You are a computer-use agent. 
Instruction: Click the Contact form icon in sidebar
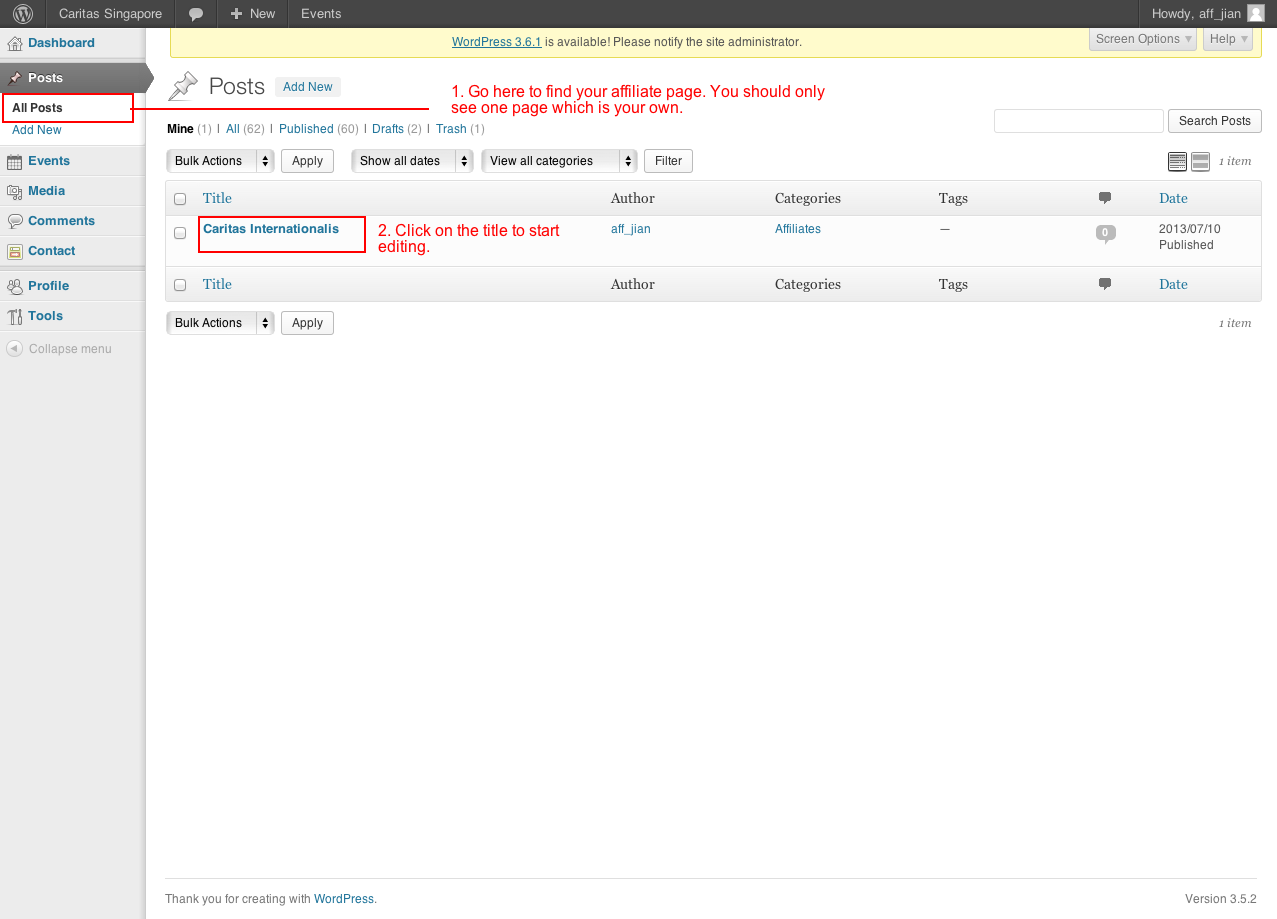click(15, 251)
